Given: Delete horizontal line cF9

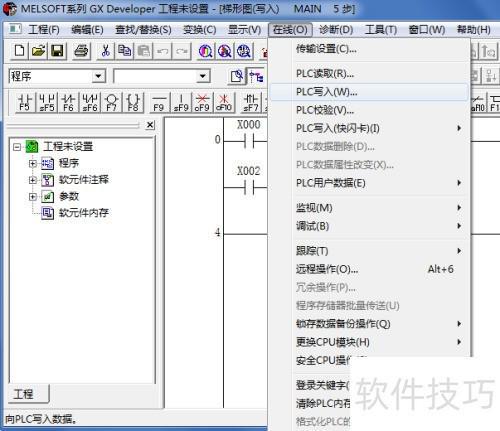Looking at the screenshot, I should point(202,102).
